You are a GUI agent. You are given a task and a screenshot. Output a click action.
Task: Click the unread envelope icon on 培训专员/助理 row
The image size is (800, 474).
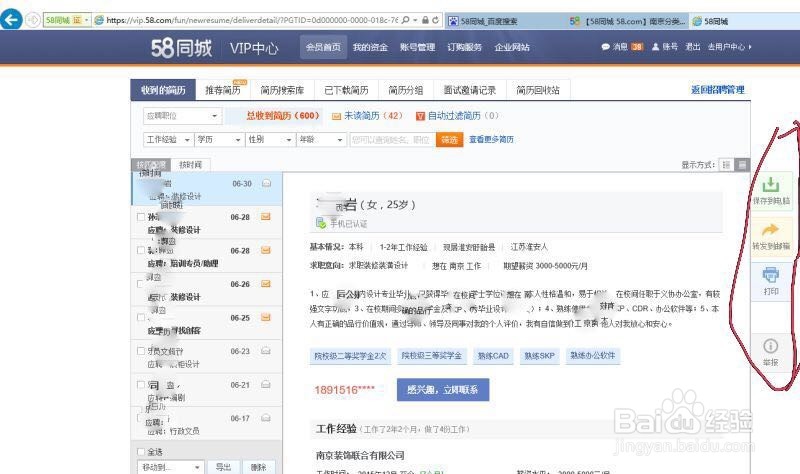coord(266,250)
